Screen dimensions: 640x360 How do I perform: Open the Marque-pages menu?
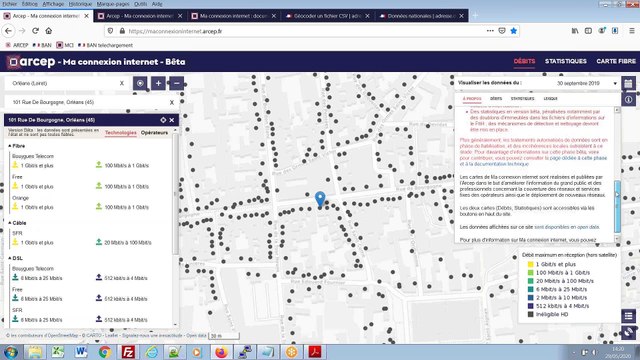(113, 4)
